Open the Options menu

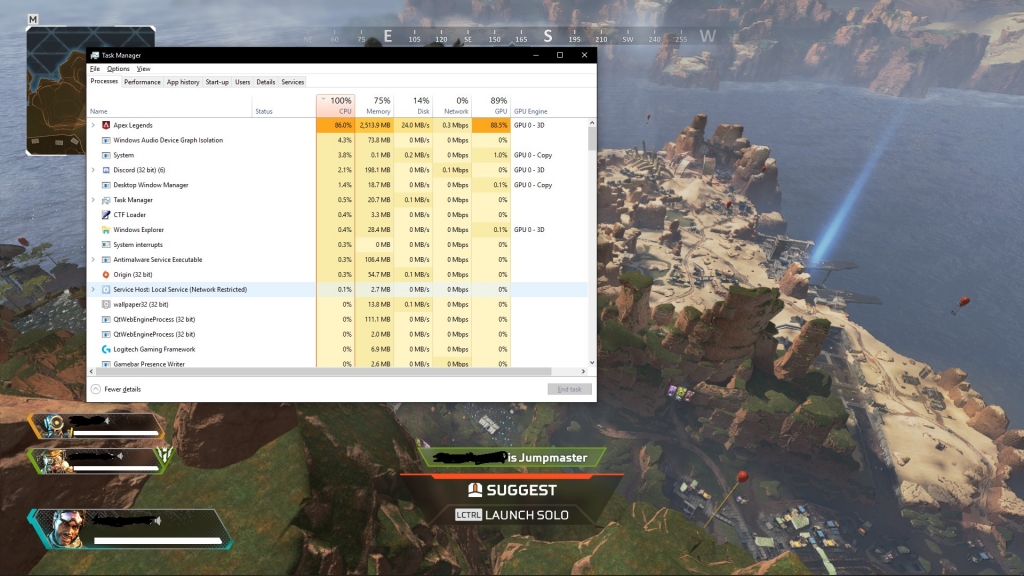[118, 69]
